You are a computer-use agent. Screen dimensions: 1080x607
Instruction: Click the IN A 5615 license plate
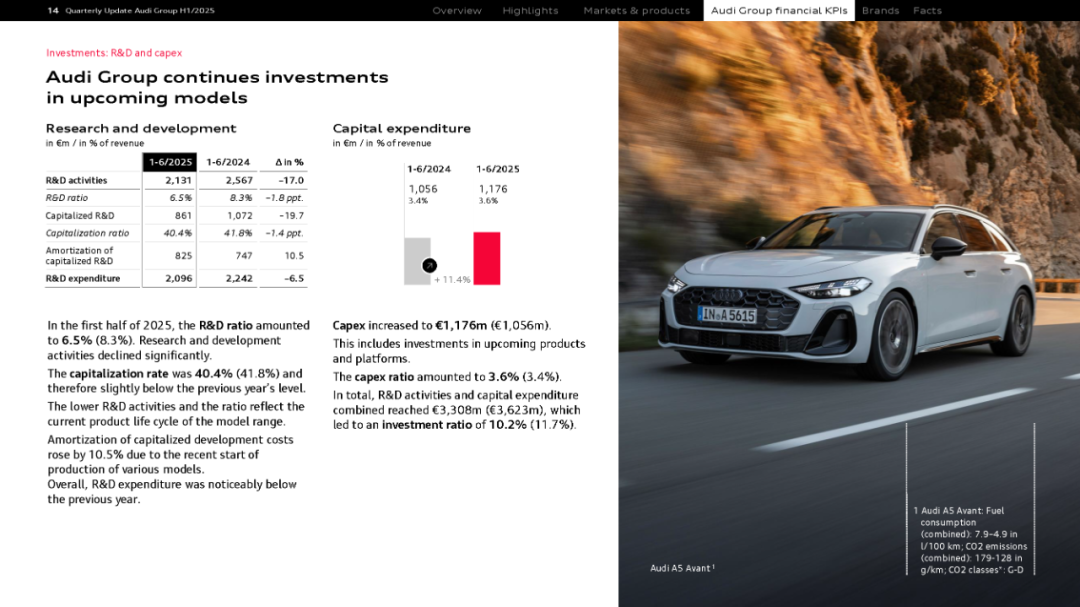tap(727, 315)
